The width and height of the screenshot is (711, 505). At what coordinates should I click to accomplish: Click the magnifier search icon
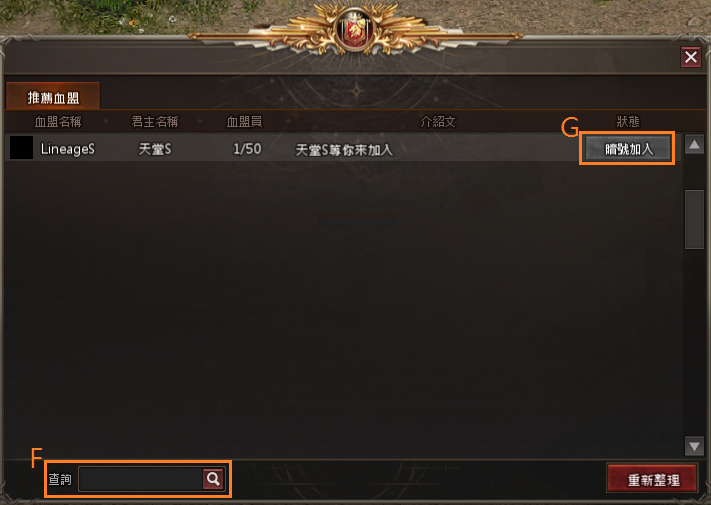(213, 479)
